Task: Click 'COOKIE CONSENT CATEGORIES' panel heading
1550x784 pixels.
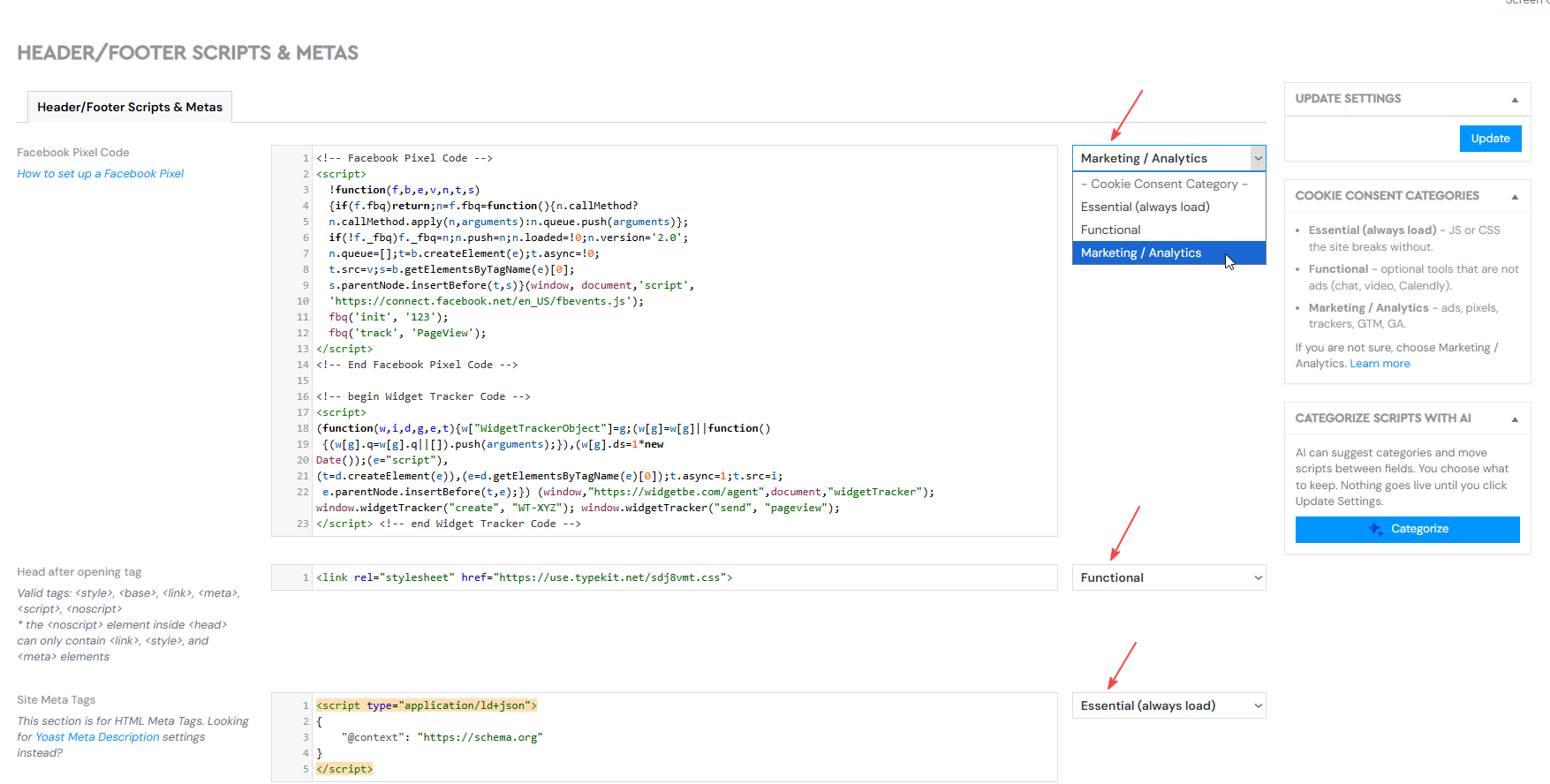Action: 1387,196
